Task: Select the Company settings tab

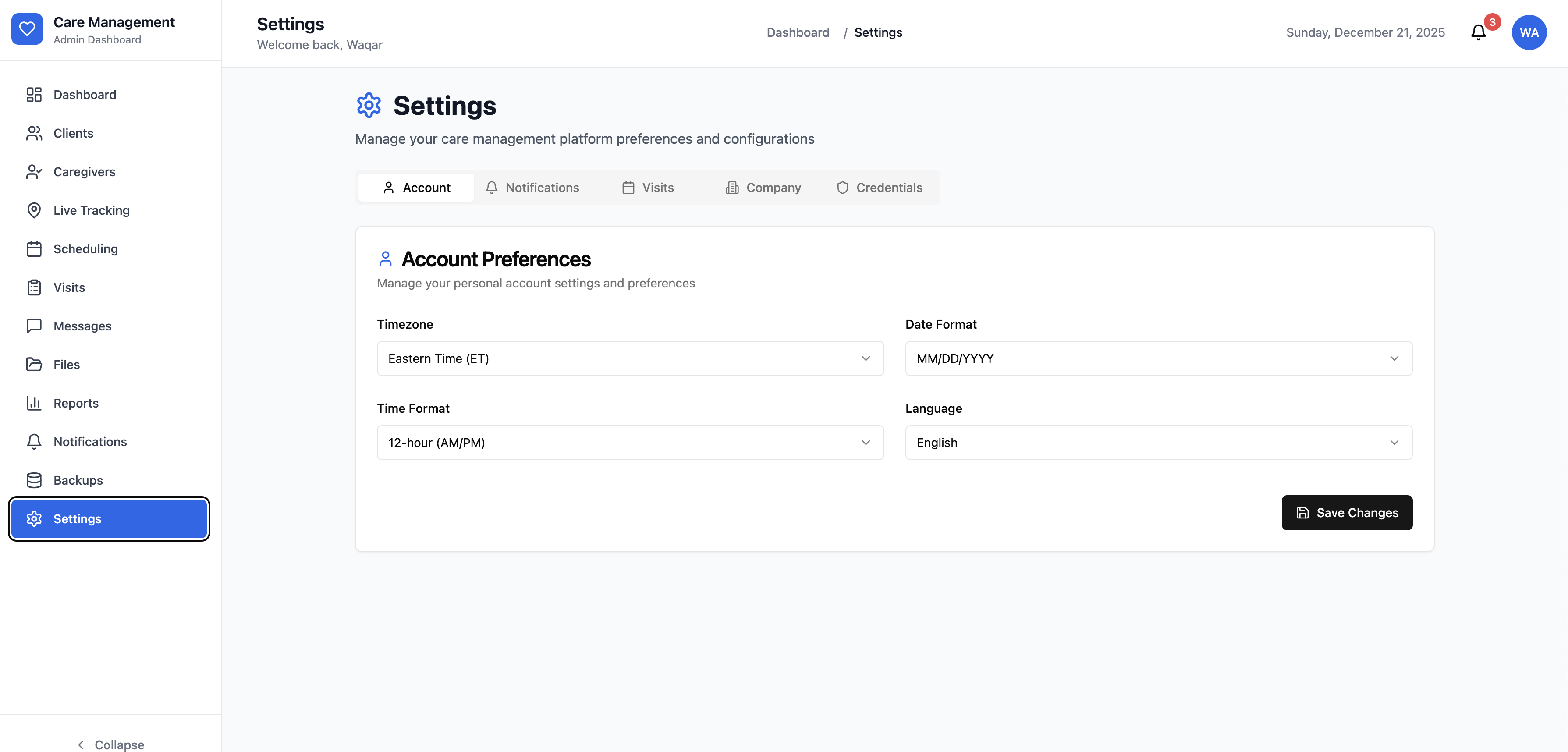Action: [x=763, y=188]
